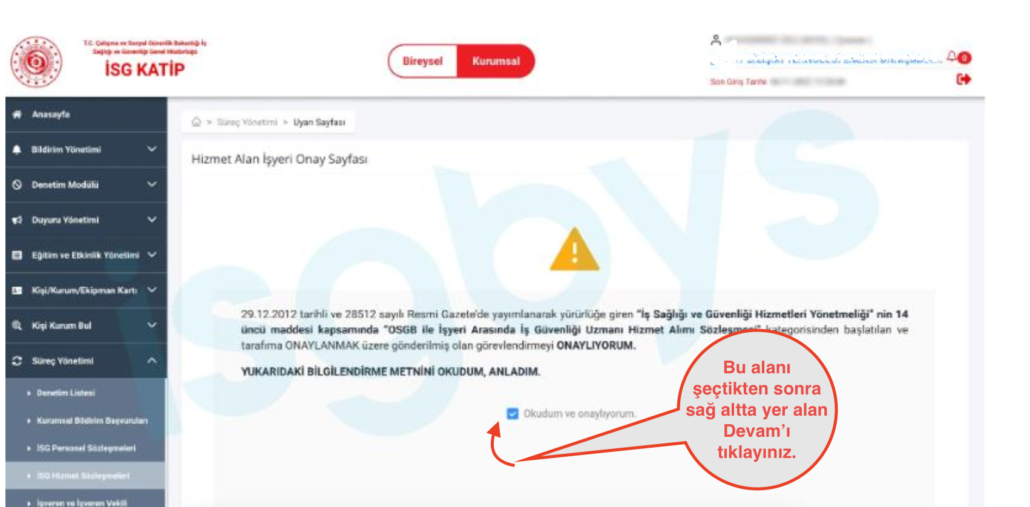Click the home icon in breadcrumb
Screen dimensions: 1030x507
pyautogui.click(x=196, y=122)
